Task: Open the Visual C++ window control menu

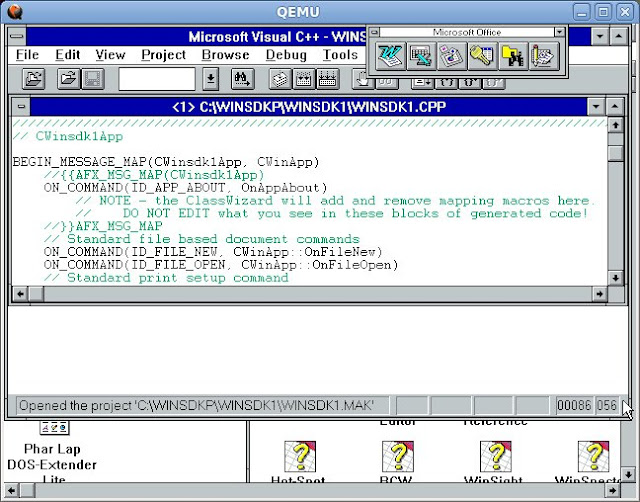Action: [17, 36]
